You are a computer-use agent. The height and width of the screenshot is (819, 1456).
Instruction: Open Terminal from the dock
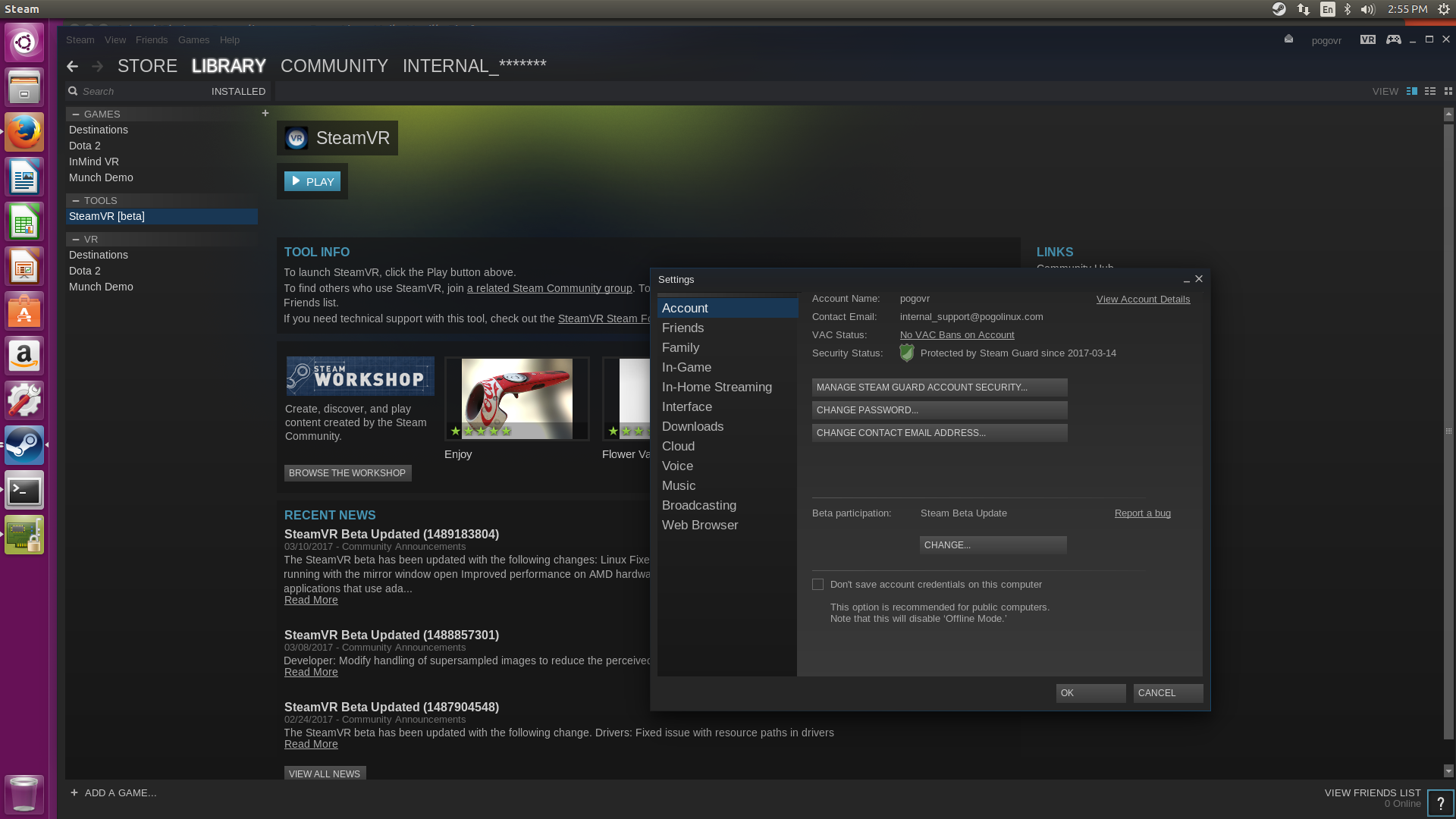coord(24,491)
